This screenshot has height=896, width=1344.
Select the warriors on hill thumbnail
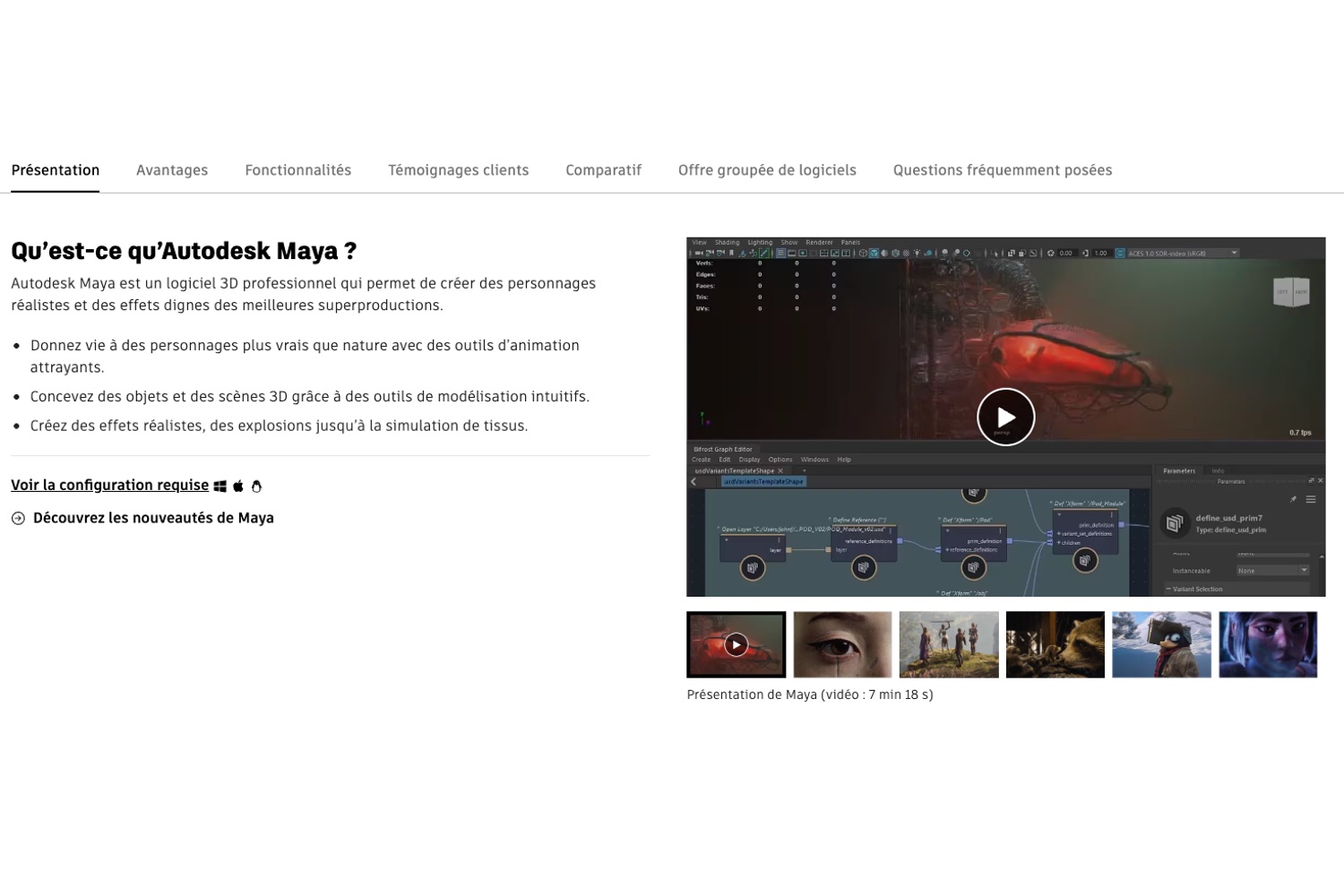[x=949, y=644]
